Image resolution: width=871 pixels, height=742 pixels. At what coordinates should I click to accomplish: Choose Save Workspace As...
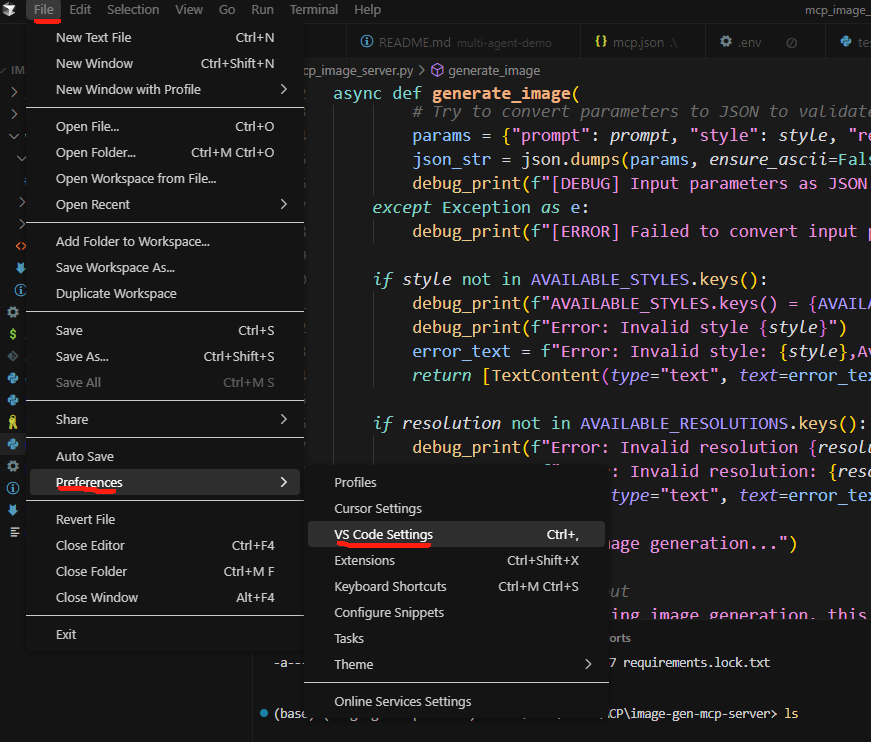[165, 268]
